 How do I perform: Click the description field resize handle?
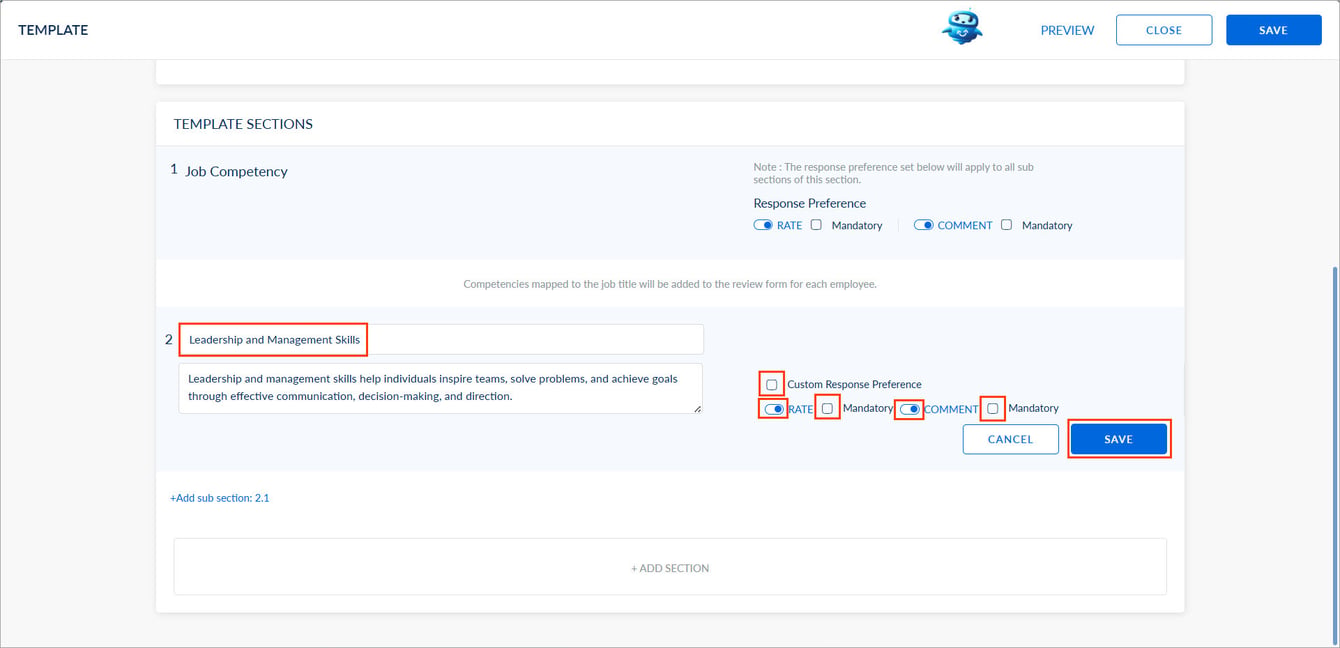coord(697,408)
